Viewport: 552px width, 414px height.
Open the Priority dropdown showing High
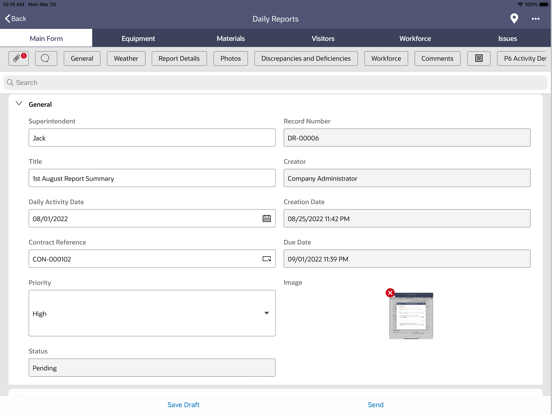[x=152, y=313]
